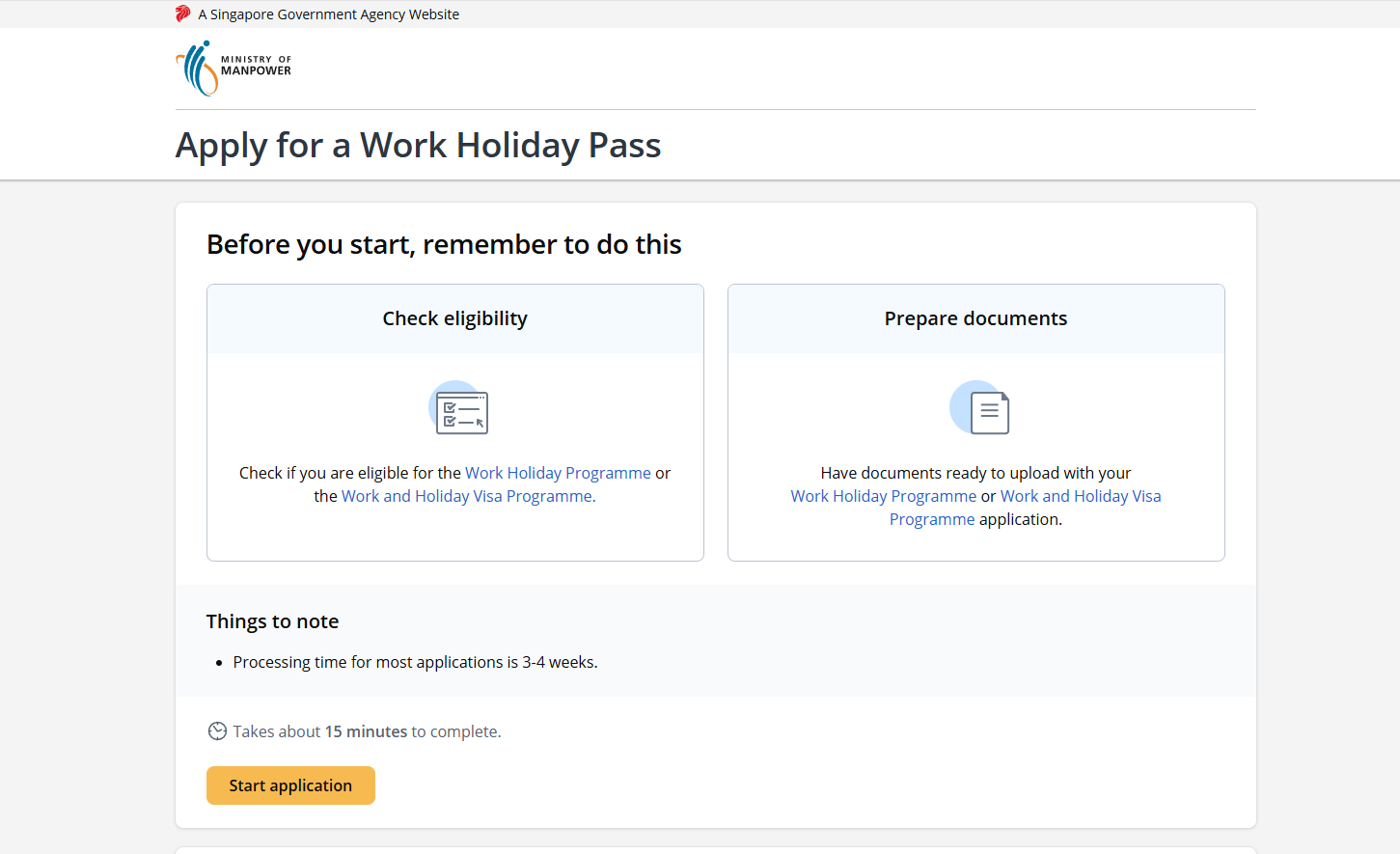Click the 'Check eligibility' card heading
The image size is (1400, 854).
click(454, 318)
